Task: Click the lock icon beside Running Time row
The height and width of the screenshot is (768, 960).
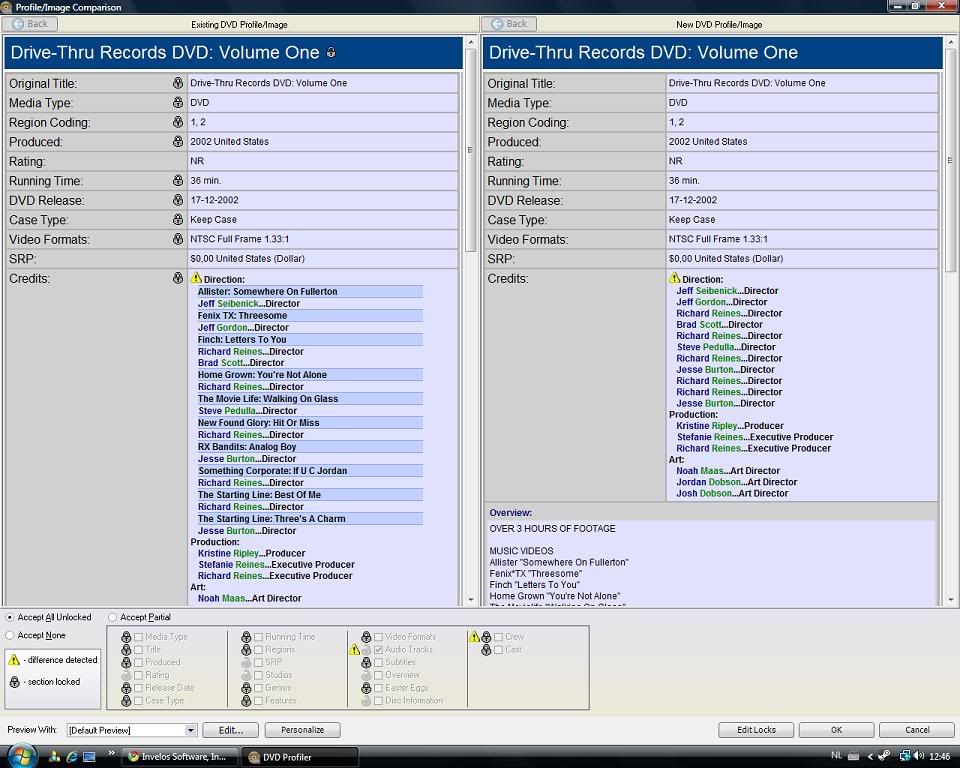Action: click(x=178, y=180)
